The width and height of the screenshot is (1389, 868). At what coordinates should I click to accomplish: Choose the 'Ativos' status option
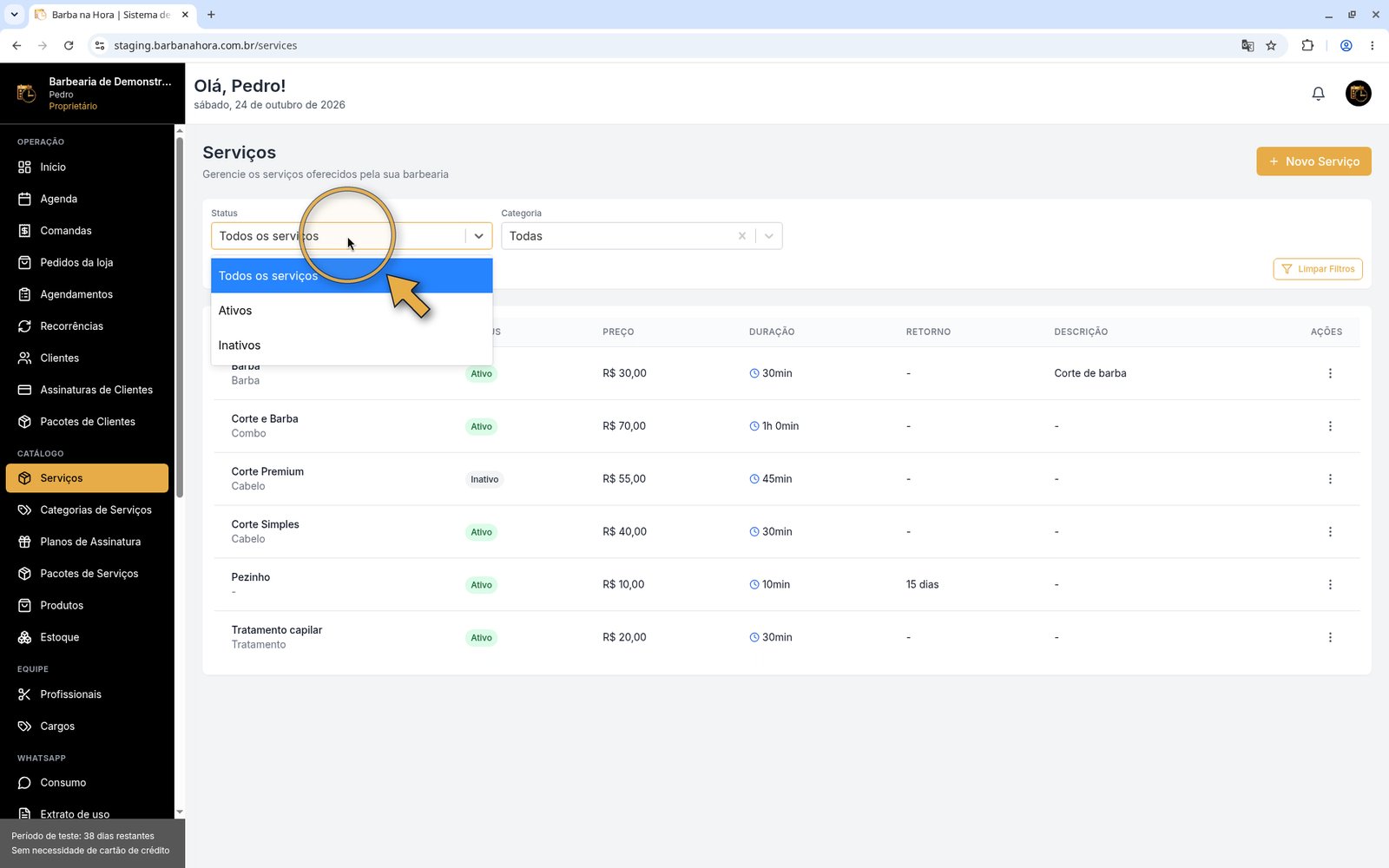point(352,311)
